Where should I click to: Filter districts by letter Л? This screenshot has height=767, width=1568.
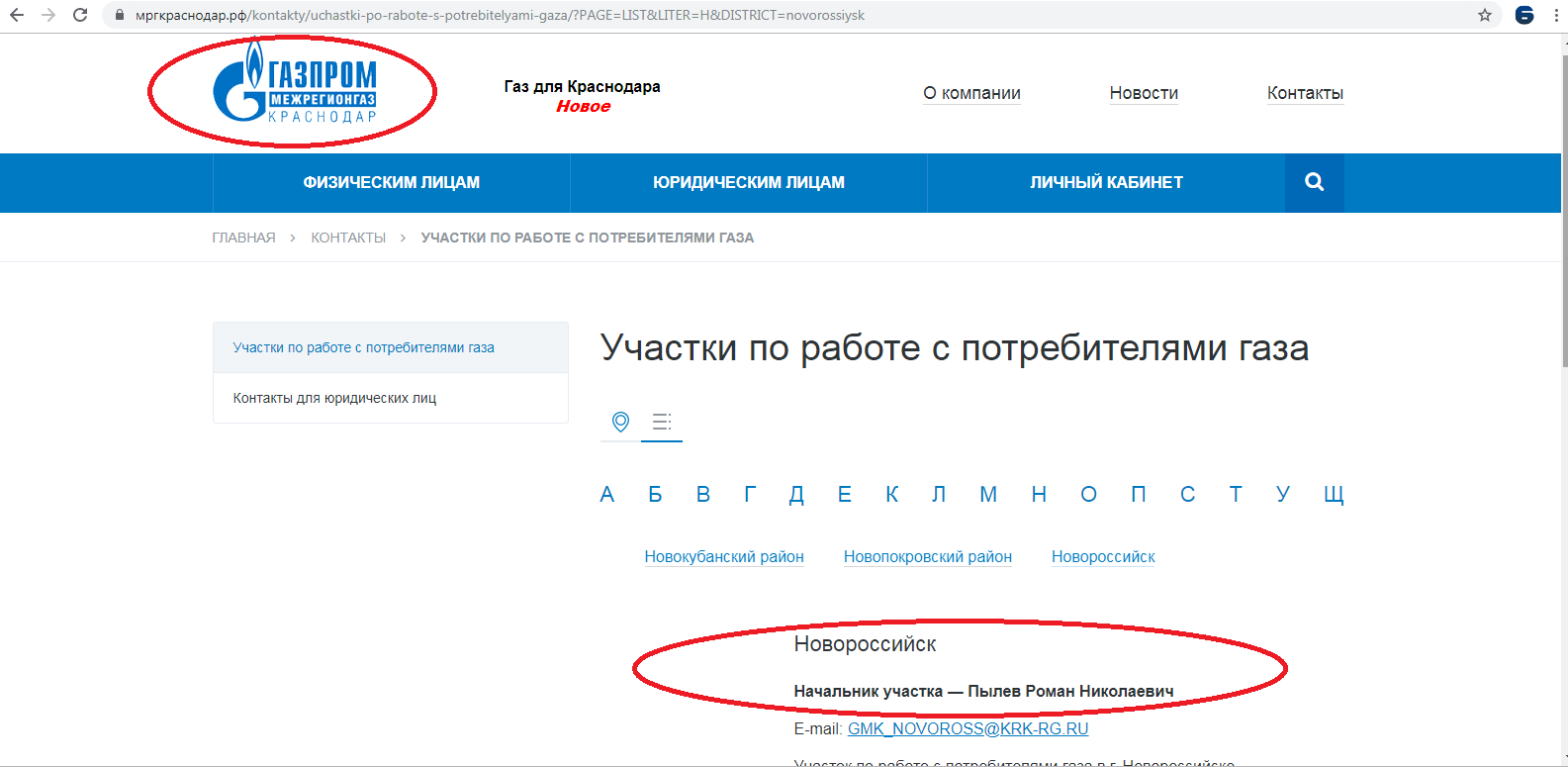click(x=939, y=494)
